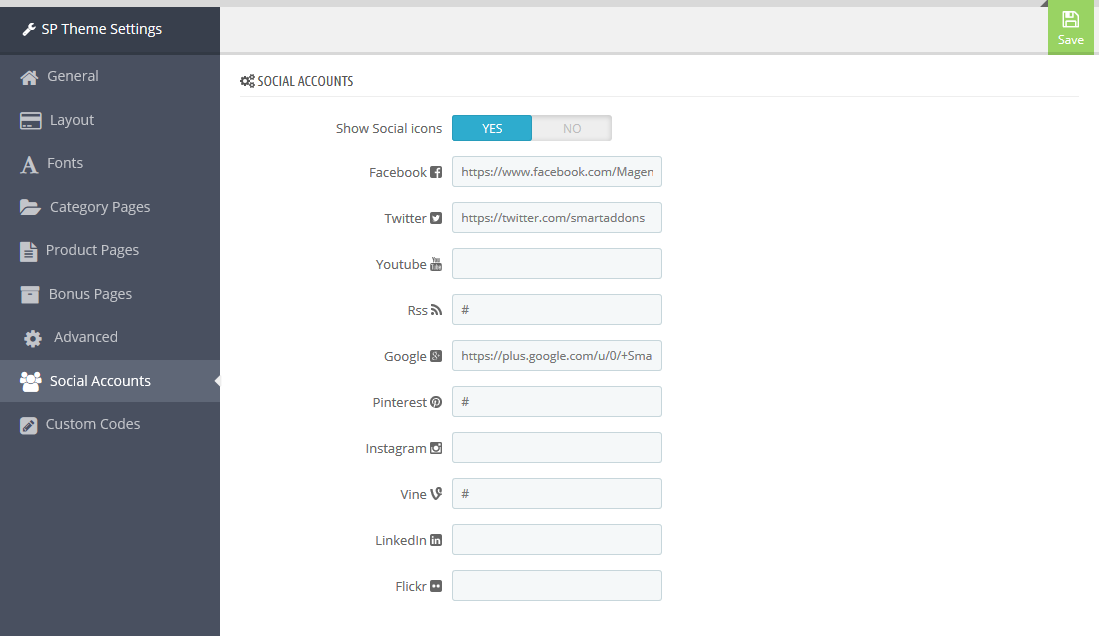Click the Save floppy disk icon
Screen dimensions: 1099x636
pyautogui.click(x=1070, y=19)
